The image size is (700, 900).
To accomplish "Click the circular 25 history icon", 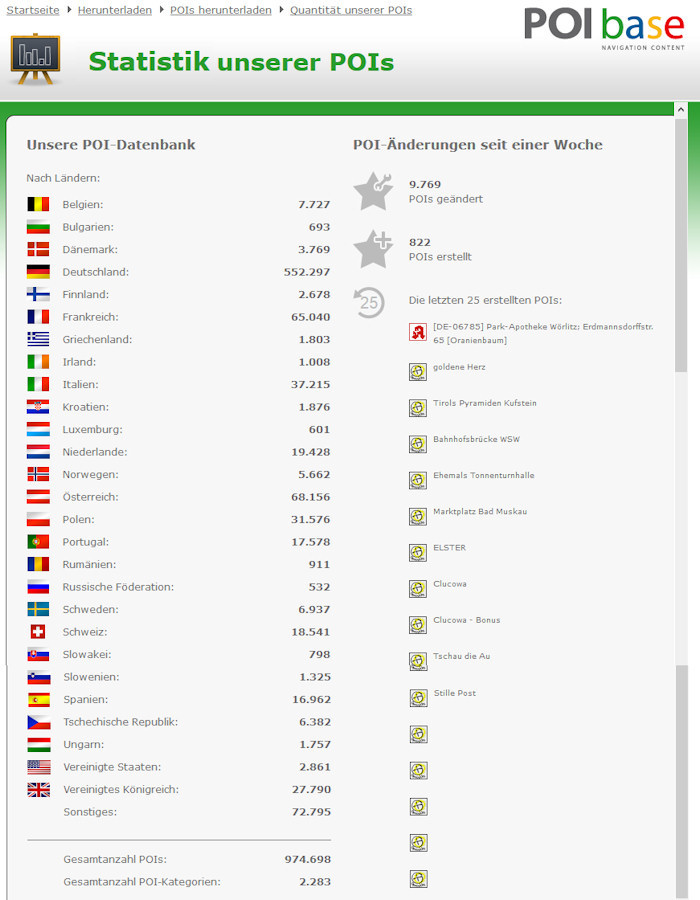I will (369, 302).
